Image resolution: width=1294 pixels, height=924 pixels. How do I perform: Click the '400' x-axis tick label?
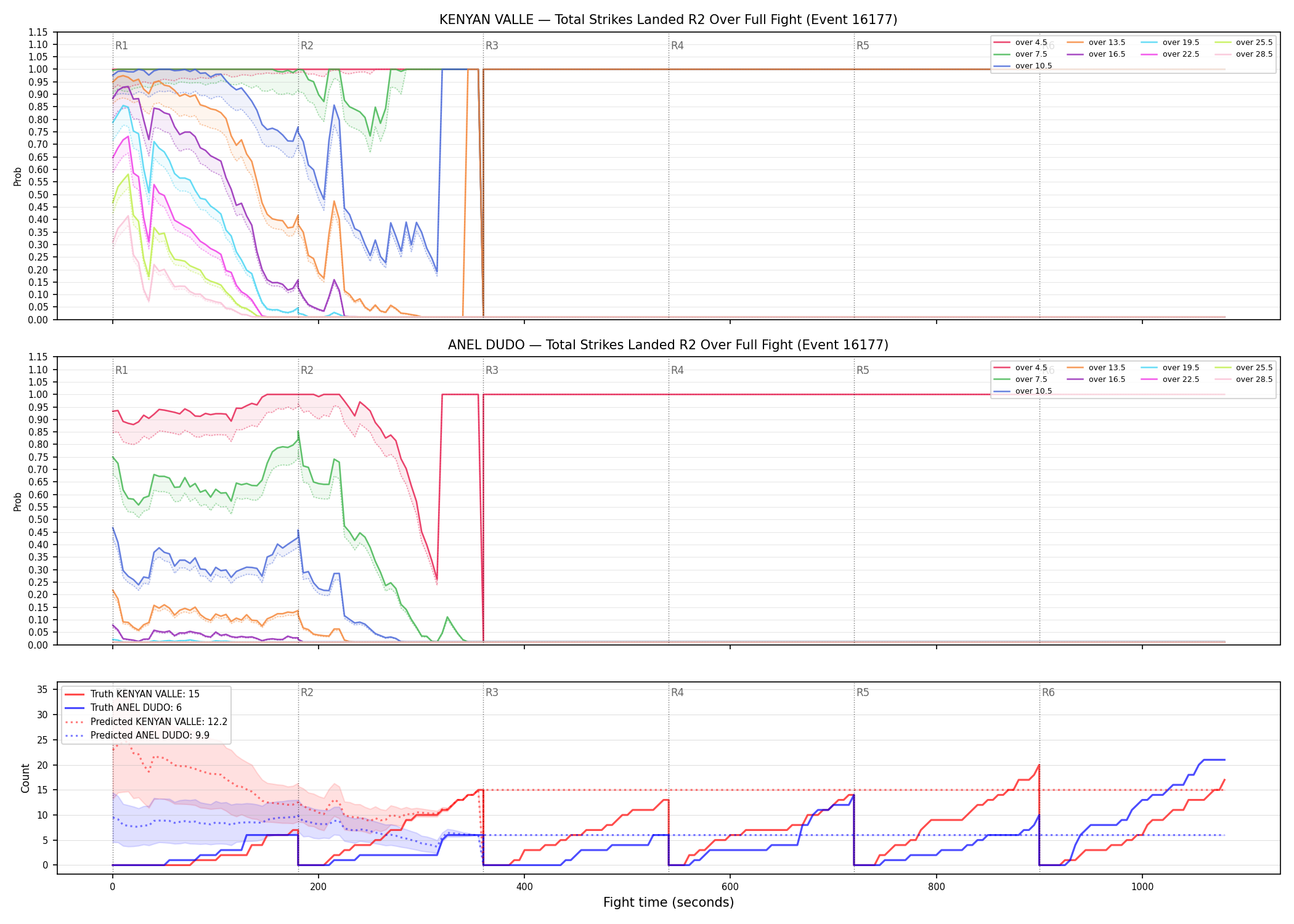pos(524,887)
